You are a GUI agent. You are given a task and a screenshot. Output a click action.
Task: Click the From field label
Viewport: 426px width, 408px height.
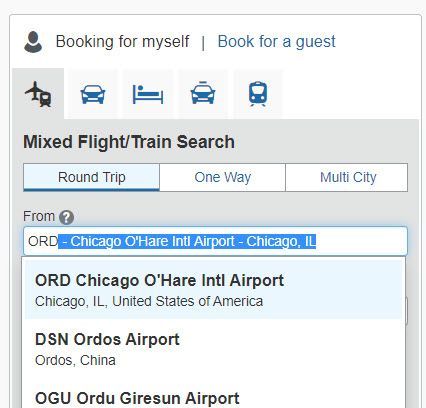(x=39, y=216)
